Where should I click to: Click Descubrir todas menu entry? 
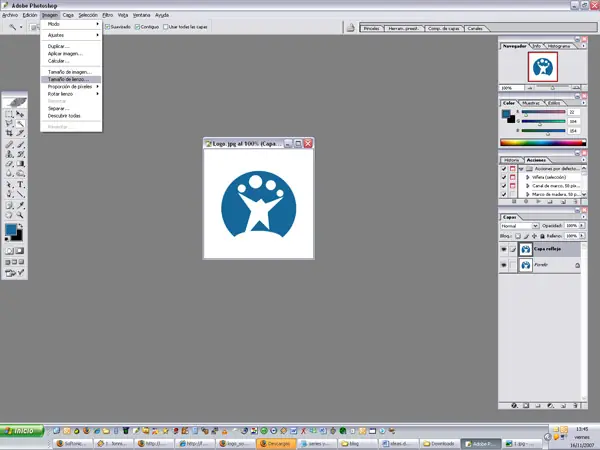71,116
